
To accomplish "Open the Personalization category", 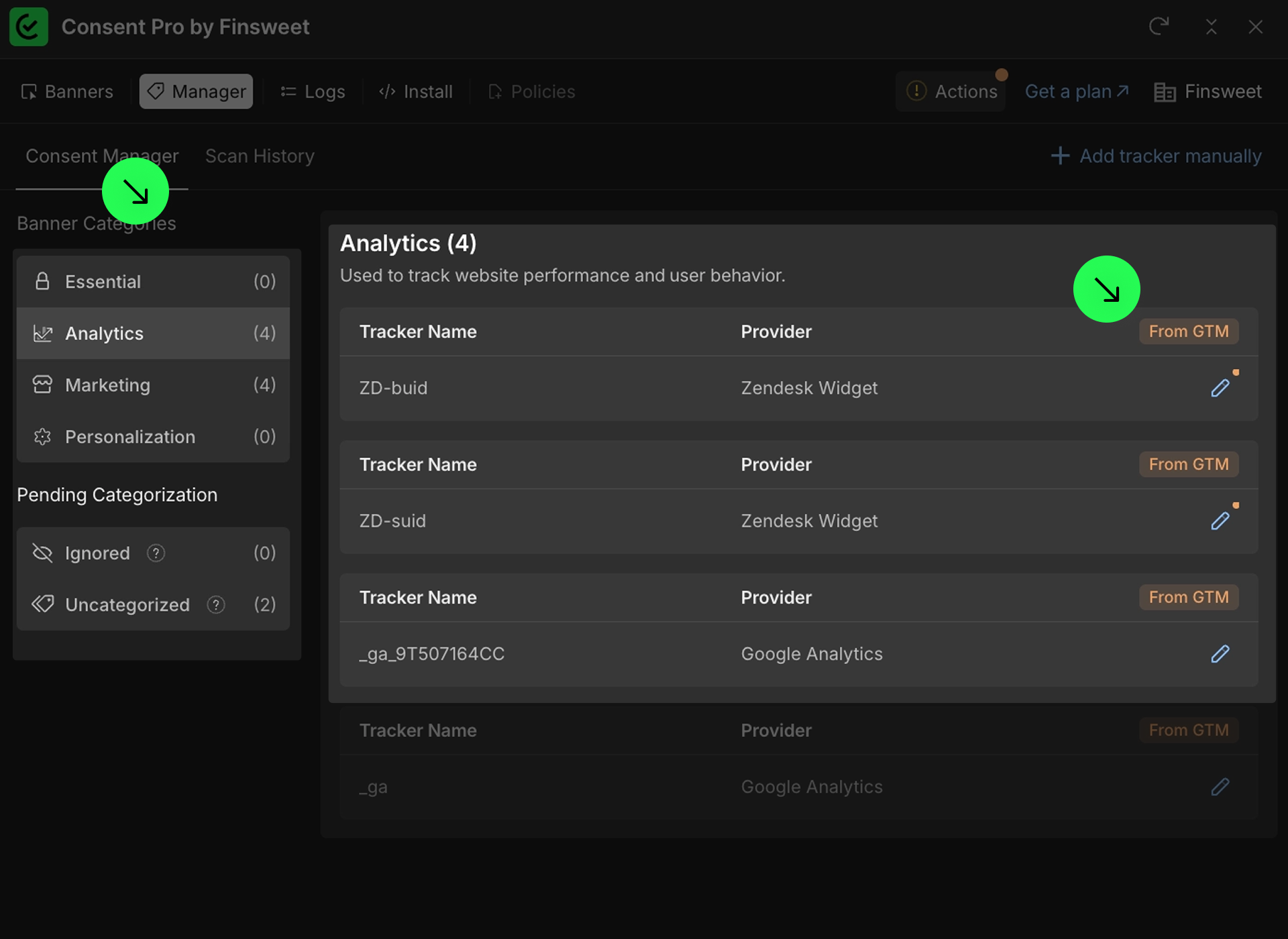I will pyautogui.click(x=153, y=437).
